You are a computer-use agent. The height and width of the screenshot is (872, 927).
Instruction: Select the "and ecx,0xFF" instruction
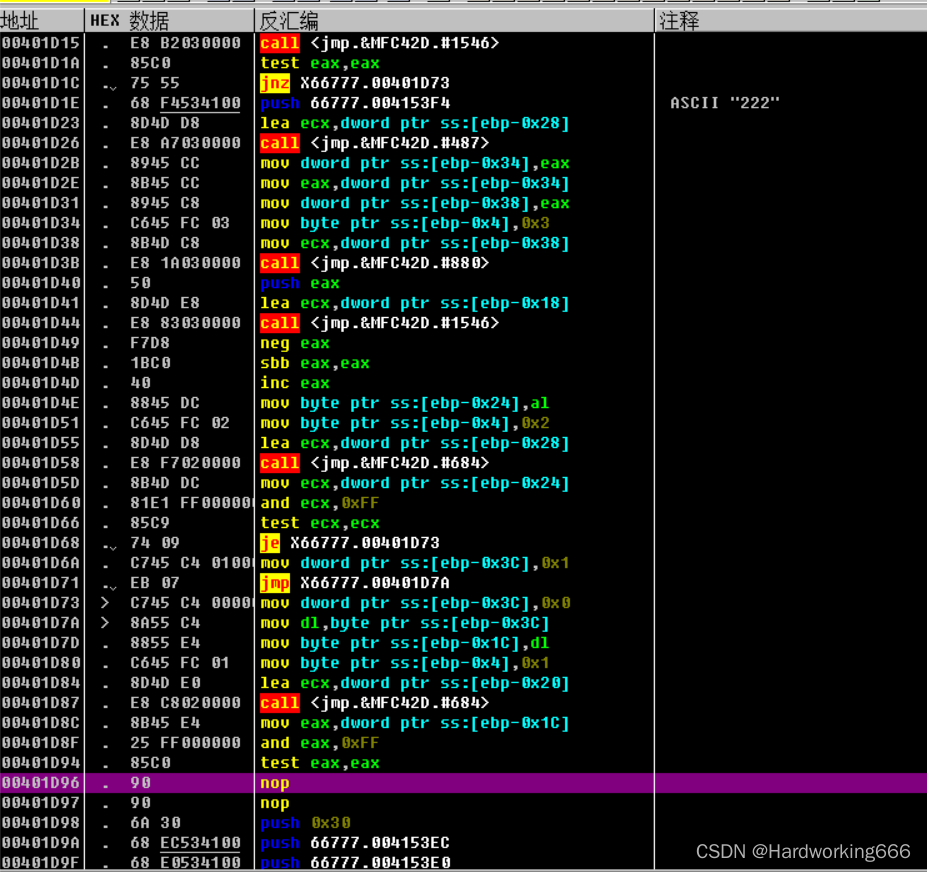(x=320, y=503)
